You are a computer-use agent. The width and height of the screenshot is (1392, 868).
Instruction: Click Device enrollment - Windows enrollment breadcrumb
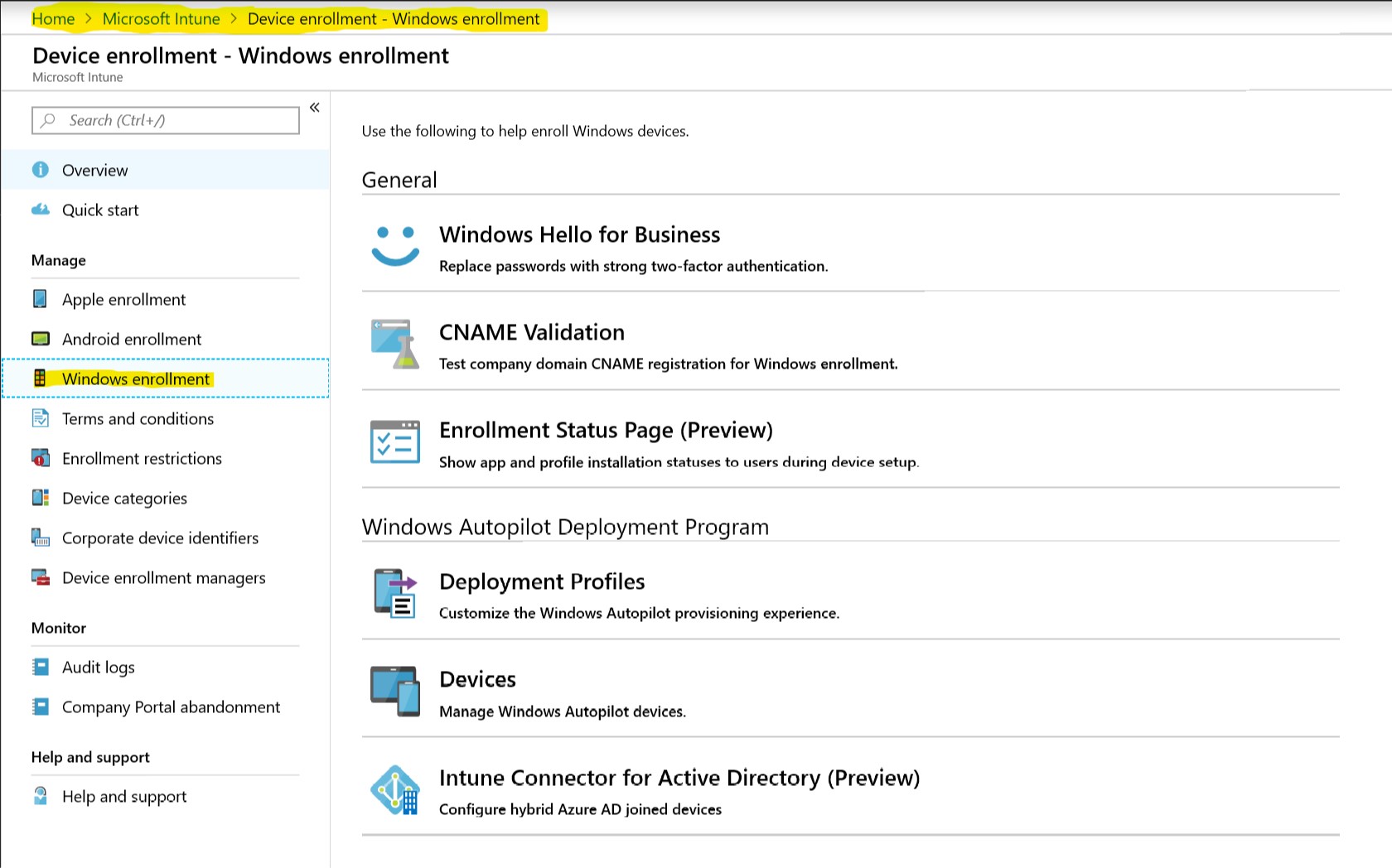[x=394, y=18]
